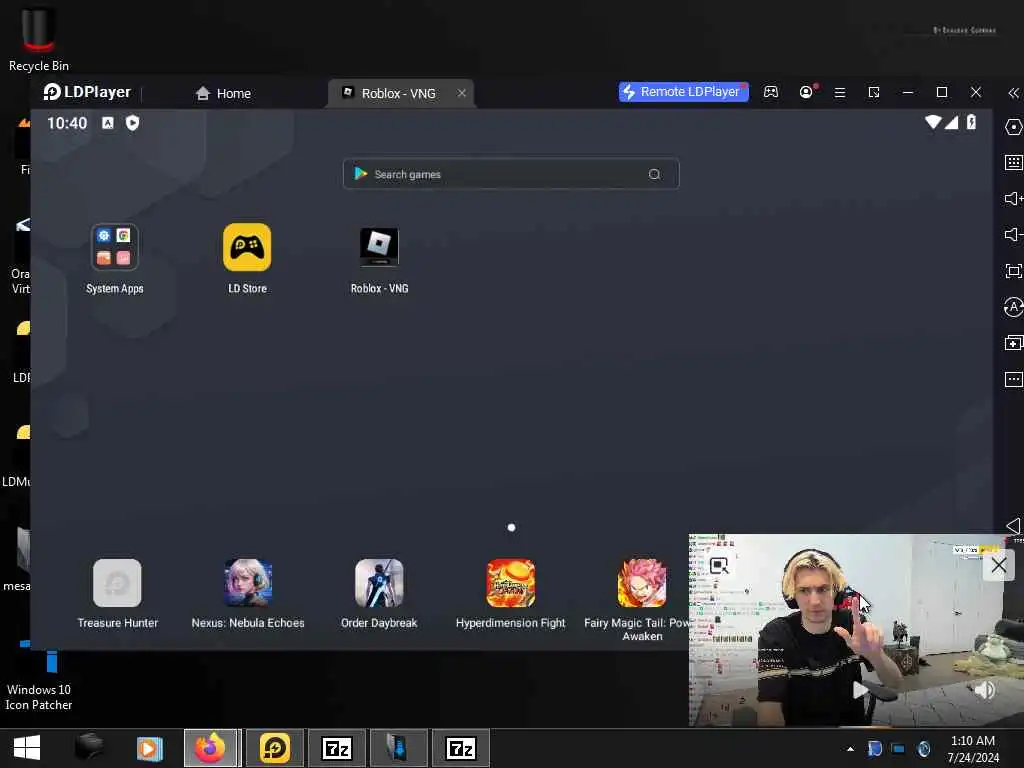Increase emulator volume
Viewport: 1024px width, 768px height.
click(x=1014, y=199)
